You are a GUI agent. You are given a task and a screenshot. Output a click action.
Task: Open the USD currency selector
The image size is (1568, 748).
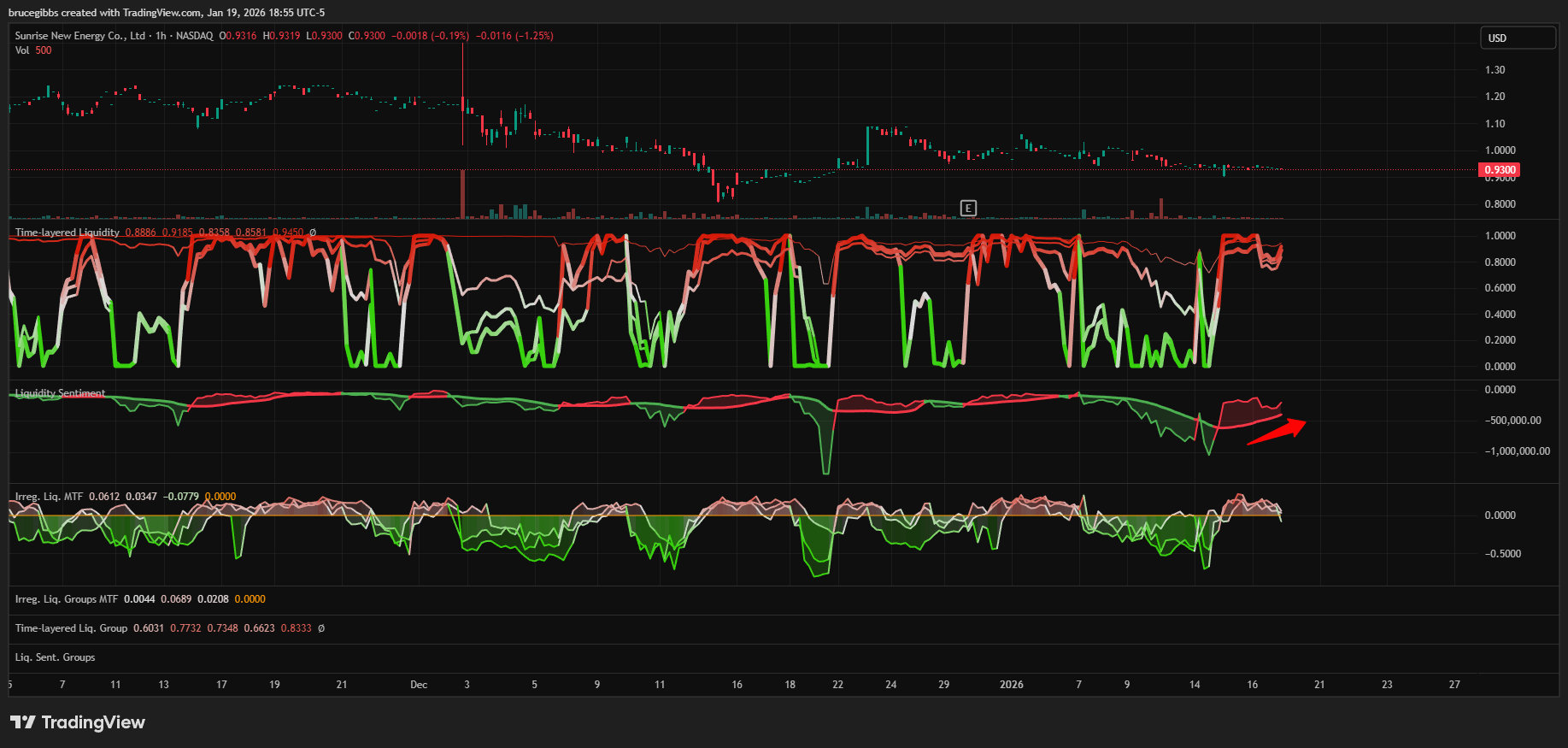point(1518,38)
